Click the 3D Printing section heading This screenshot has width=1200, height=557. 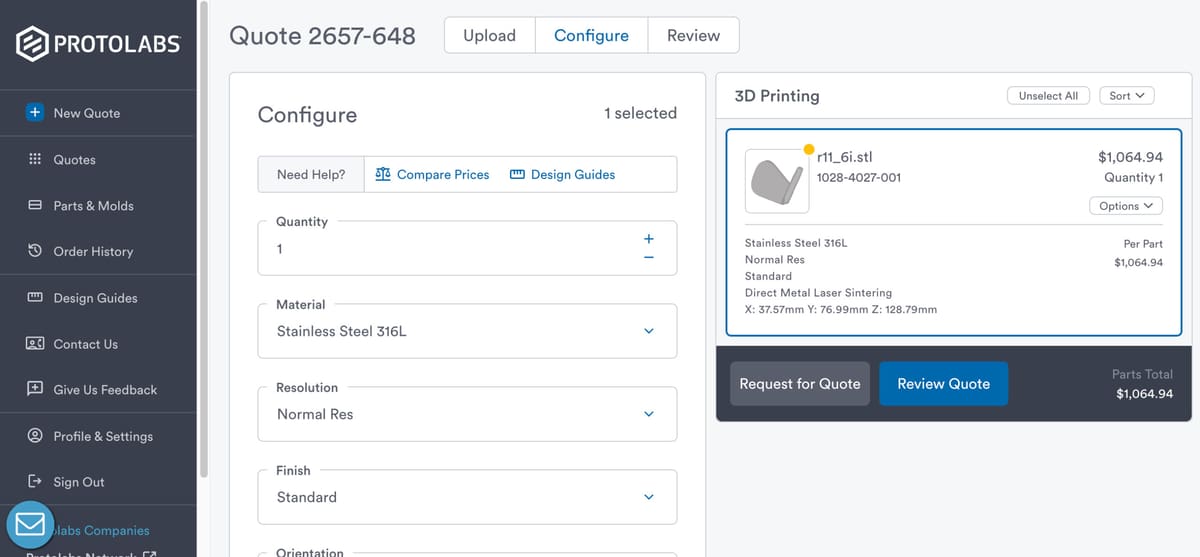tap(777, 96)
